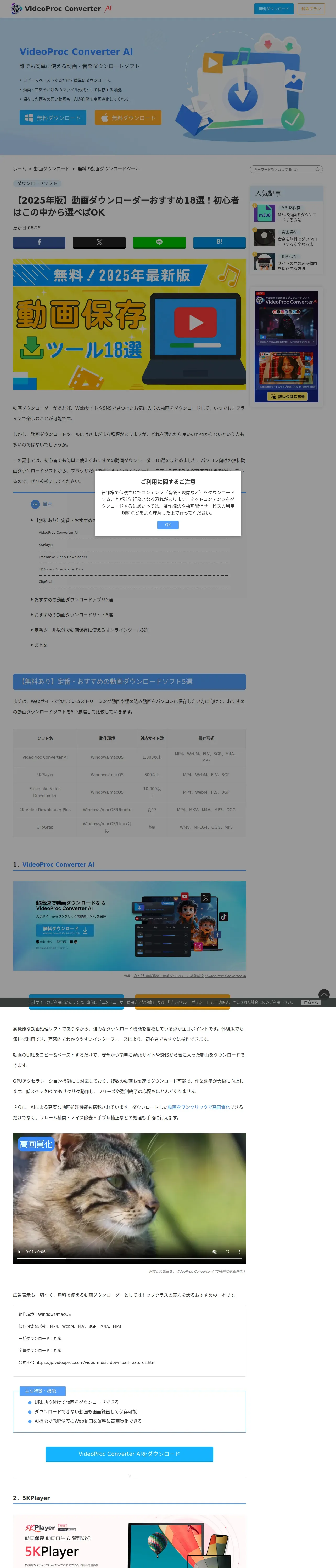336x1568 pixels.
Task: Click the 無料ダウンロード button in the header
Action: click(273, 9)
